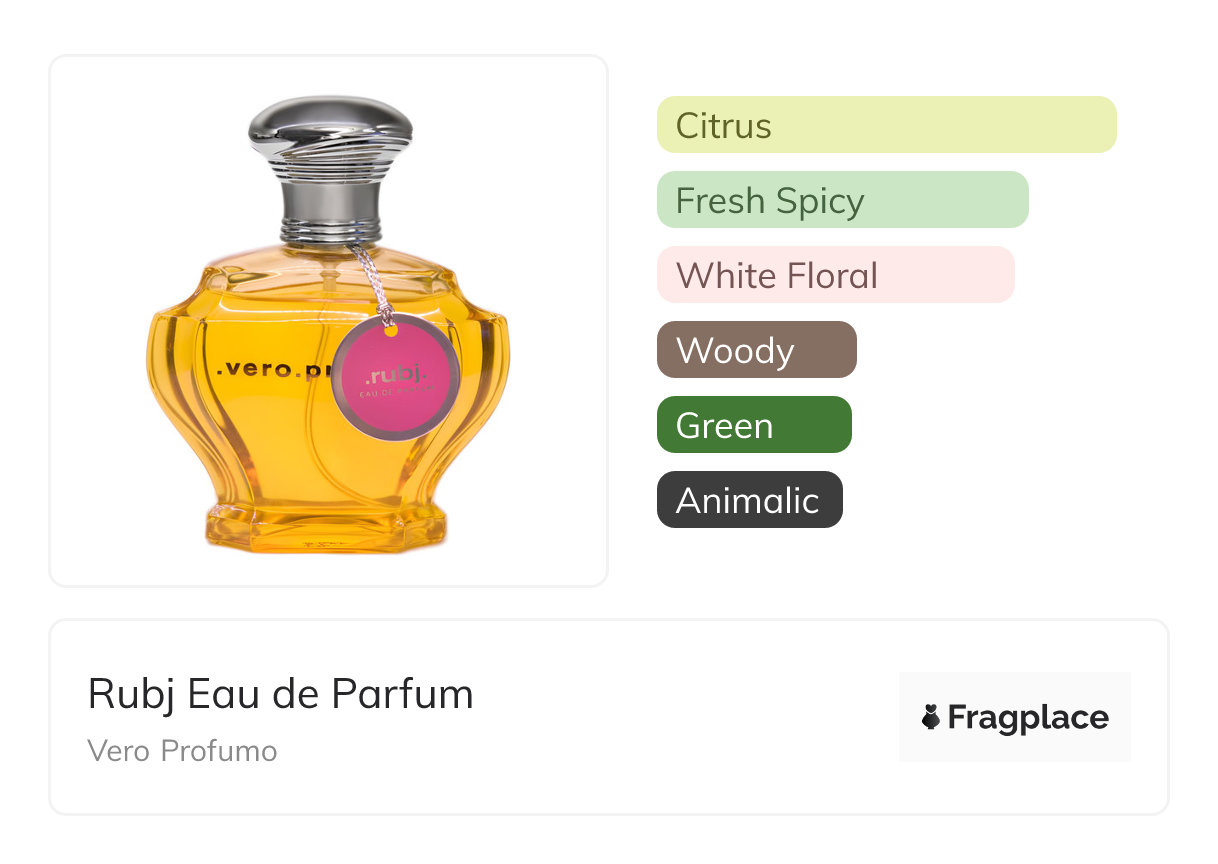Click the Fragplace wordmark text

click(1028, 718)
